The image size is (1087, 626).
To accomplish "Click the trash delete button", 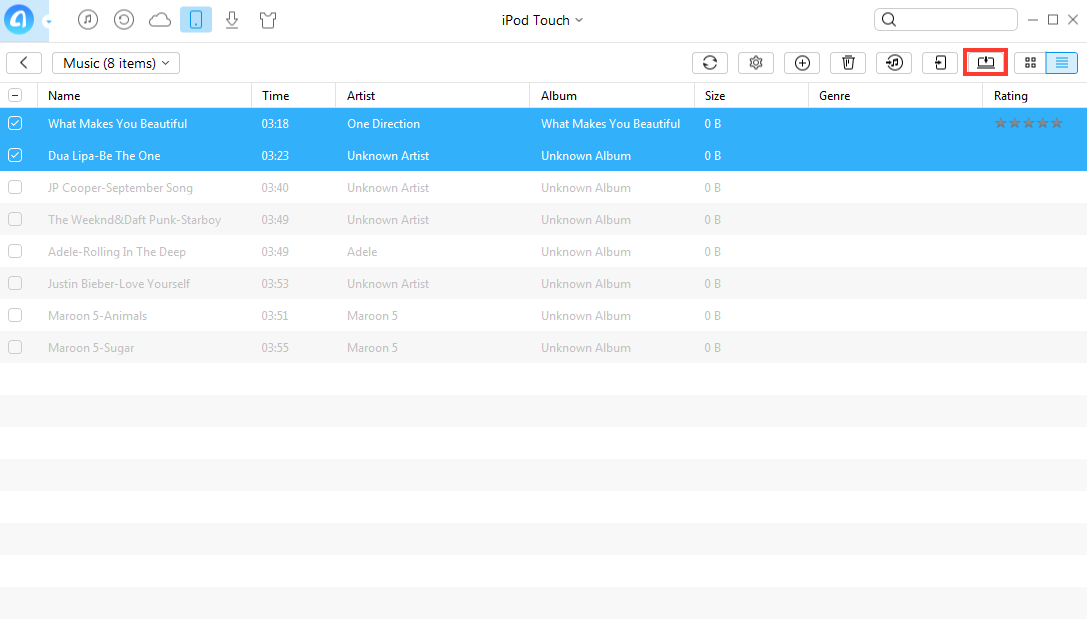I will pos(848,63).
